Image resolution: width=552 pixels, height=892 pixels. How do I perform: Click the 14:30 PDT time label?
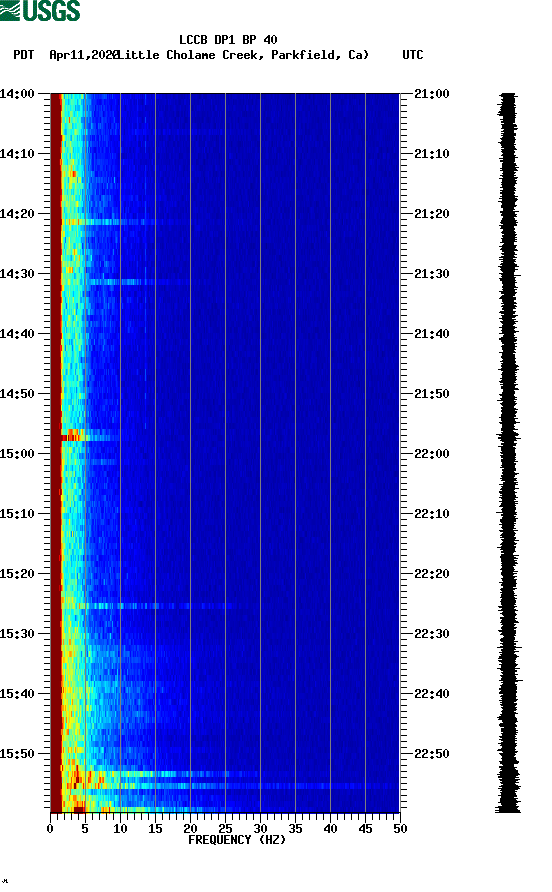tap(18, 274)
